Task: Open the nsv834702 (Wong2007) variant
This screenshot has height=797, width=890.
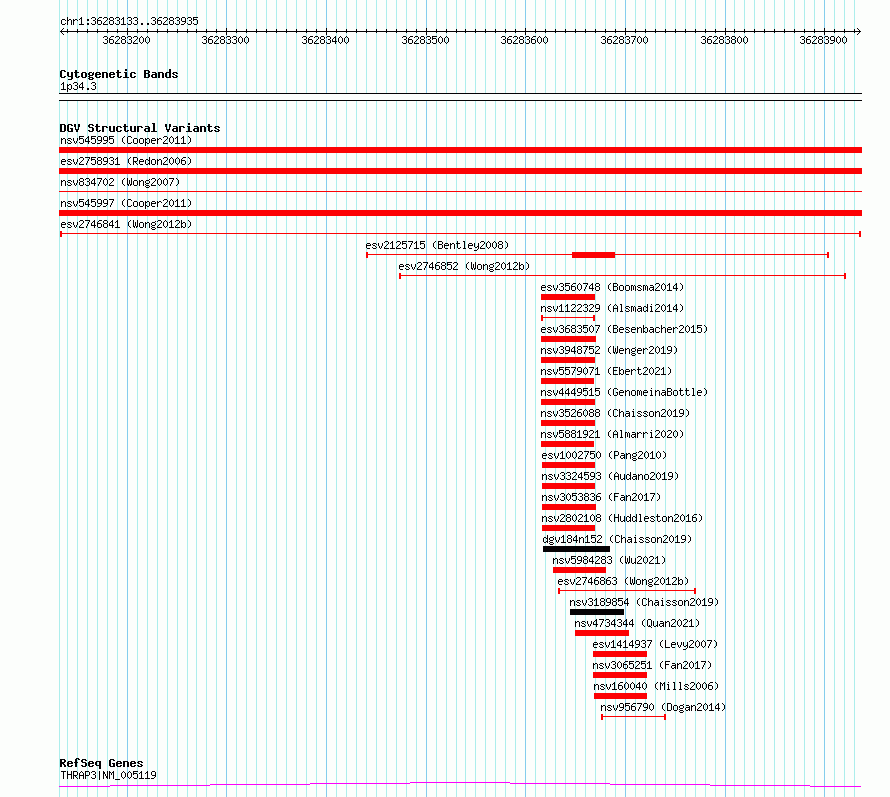Action: click(x=120, y=182)
